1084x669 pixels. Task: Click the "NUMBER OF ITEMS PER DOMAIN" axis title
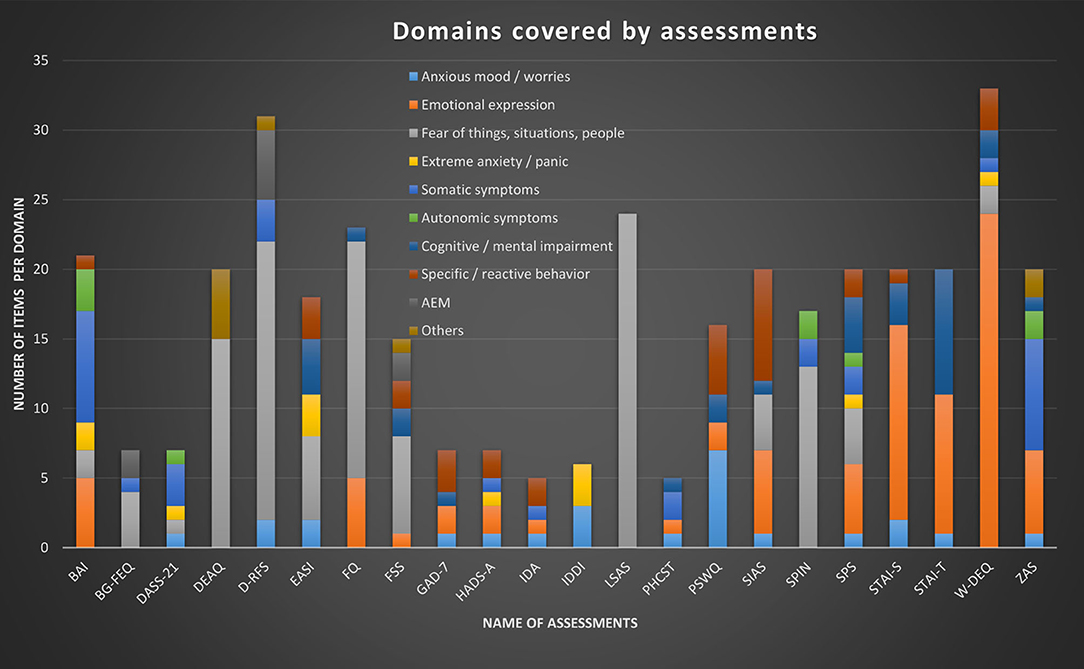(19, 303)
